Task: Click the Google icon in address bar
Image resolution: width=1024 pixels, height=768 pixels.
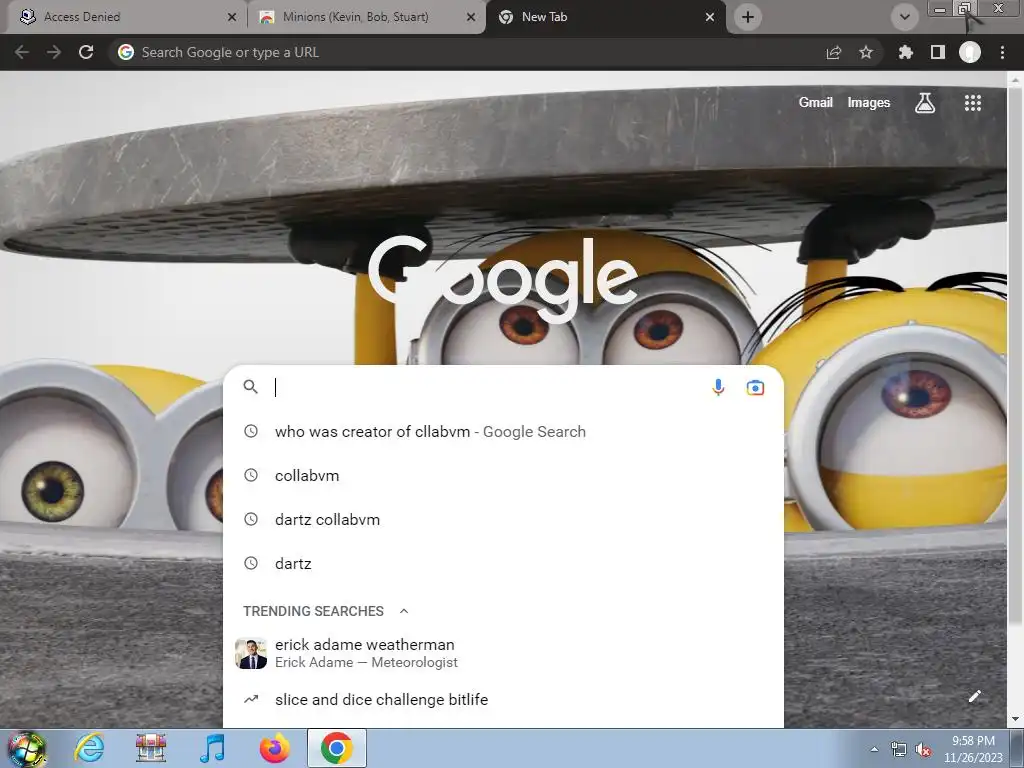Action: (x=126, y=52)
